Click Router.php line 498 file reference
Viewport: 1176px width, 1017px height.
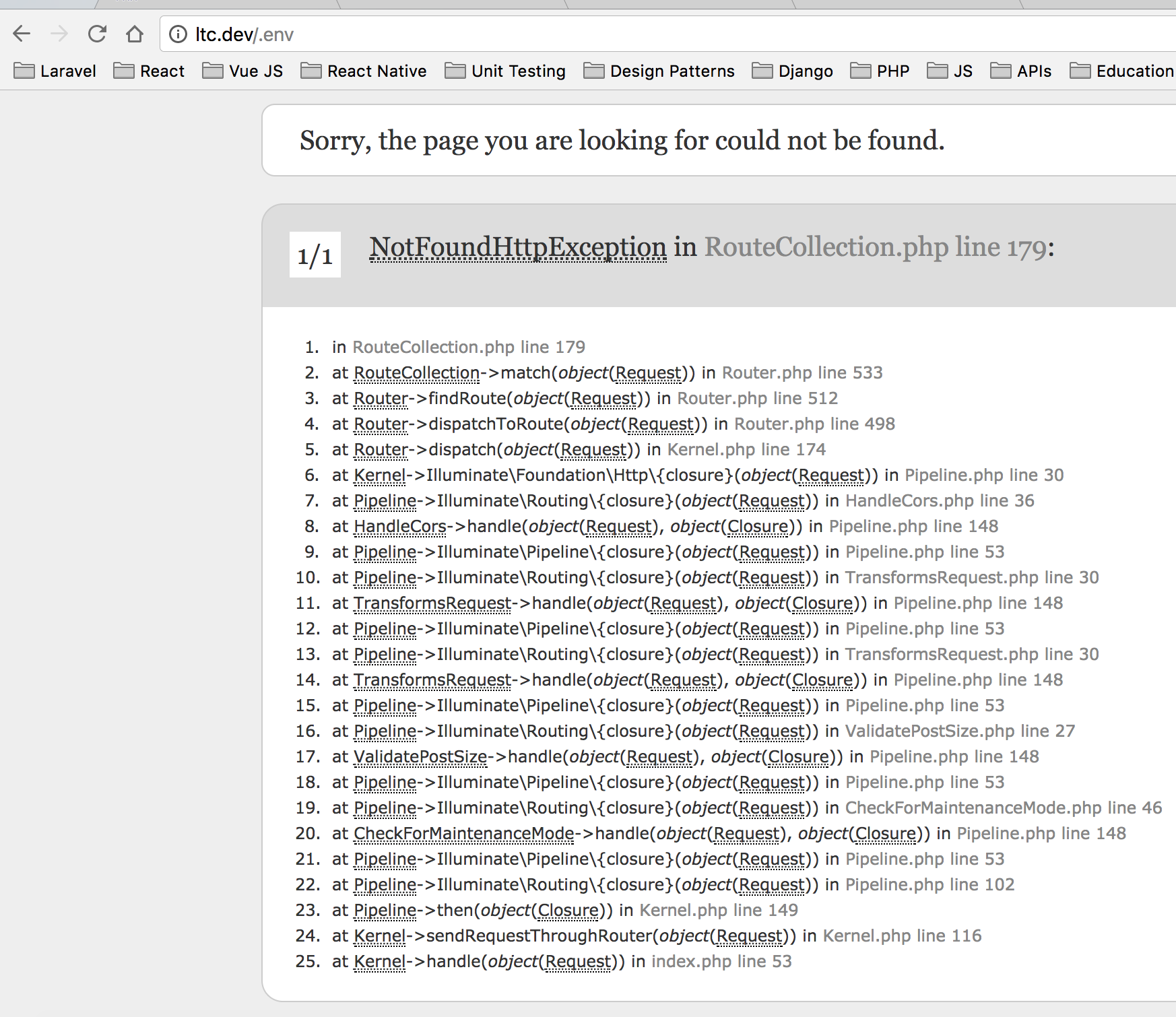point(815,424)
